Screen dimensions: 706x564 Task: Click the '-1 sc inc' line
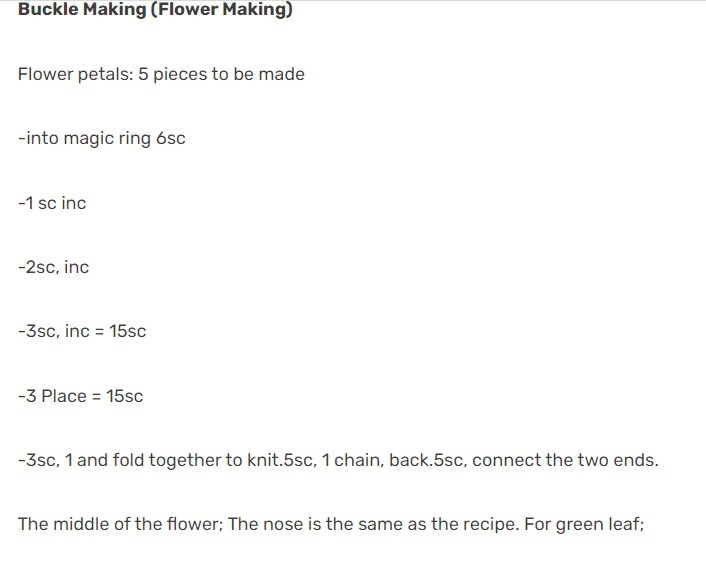coord(52,203)
